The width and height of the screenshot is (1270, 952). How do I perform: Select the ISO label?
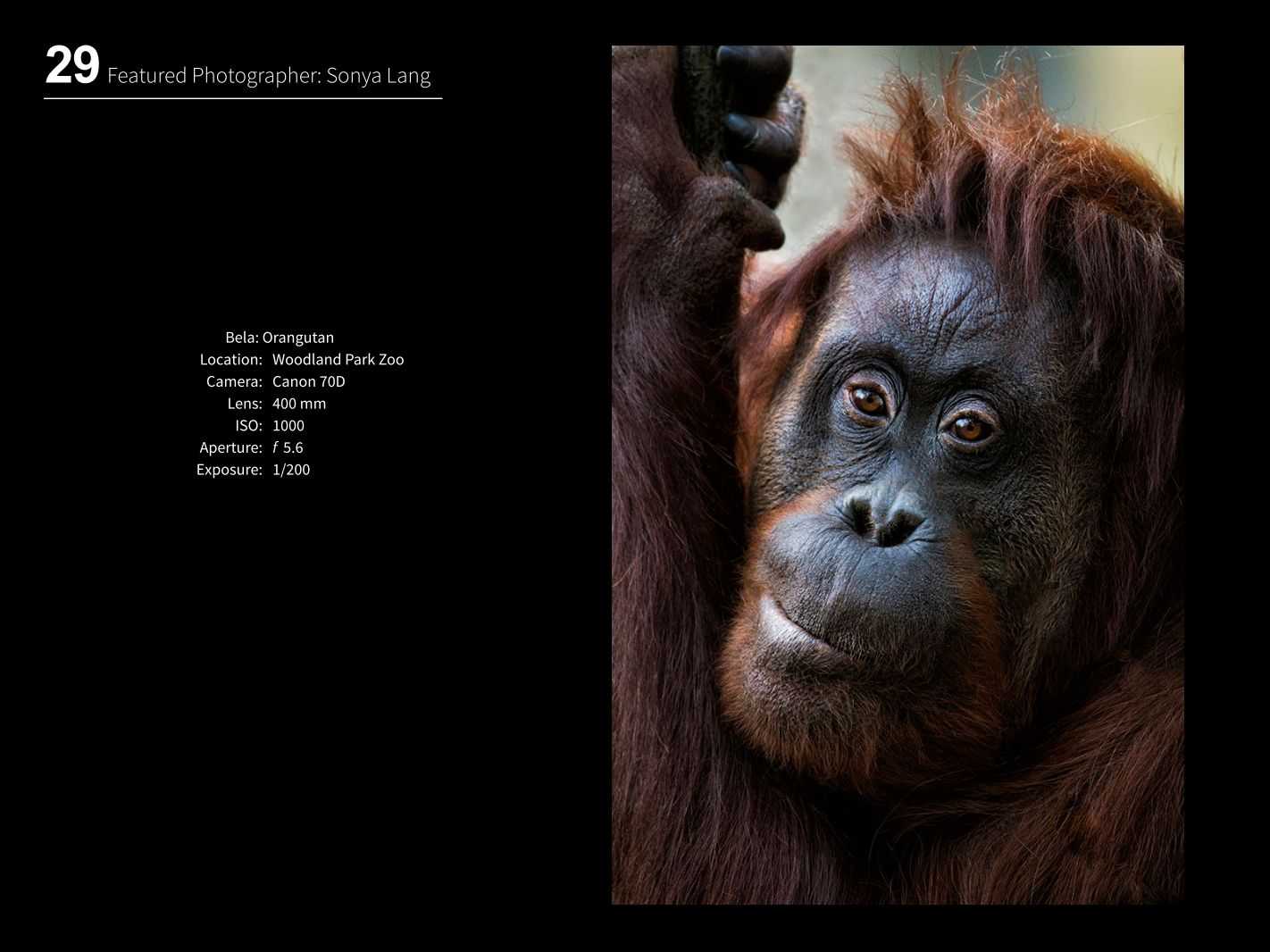[x=248, y=426]
